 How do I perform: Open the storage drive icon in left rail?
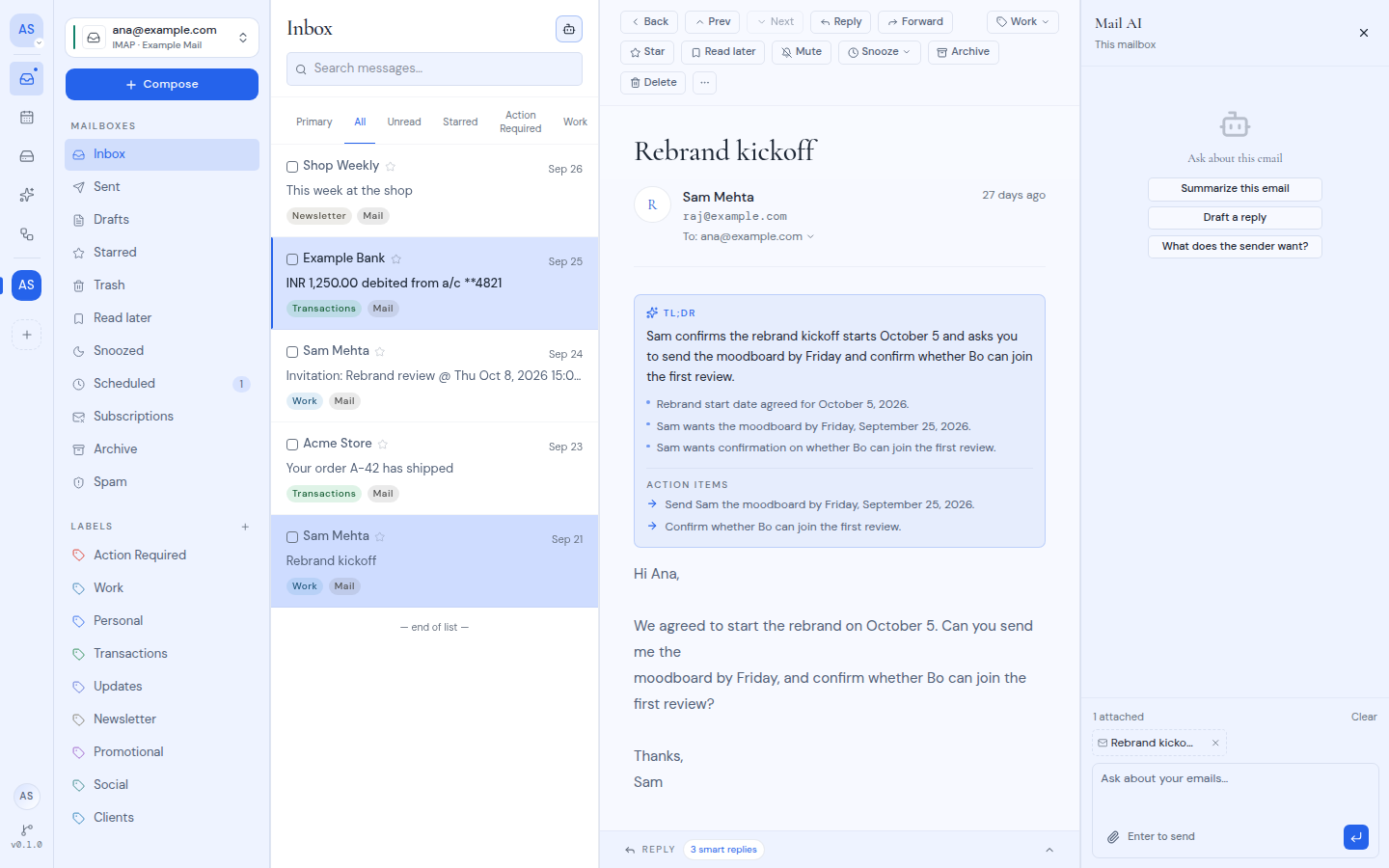[x=27, y=156]
